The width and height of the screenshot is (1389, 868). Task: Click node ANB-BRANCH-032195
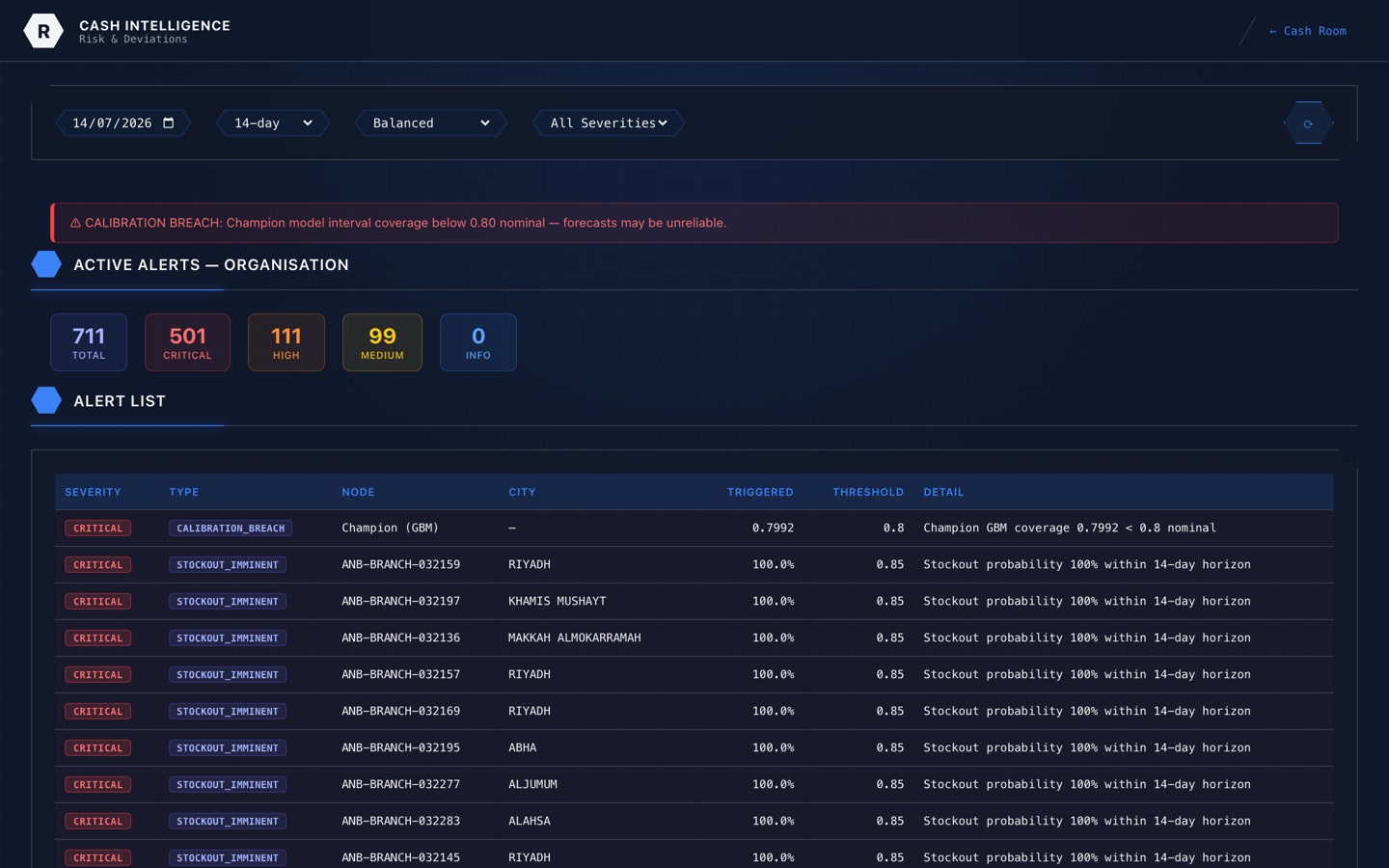click(x=400, y=747)
